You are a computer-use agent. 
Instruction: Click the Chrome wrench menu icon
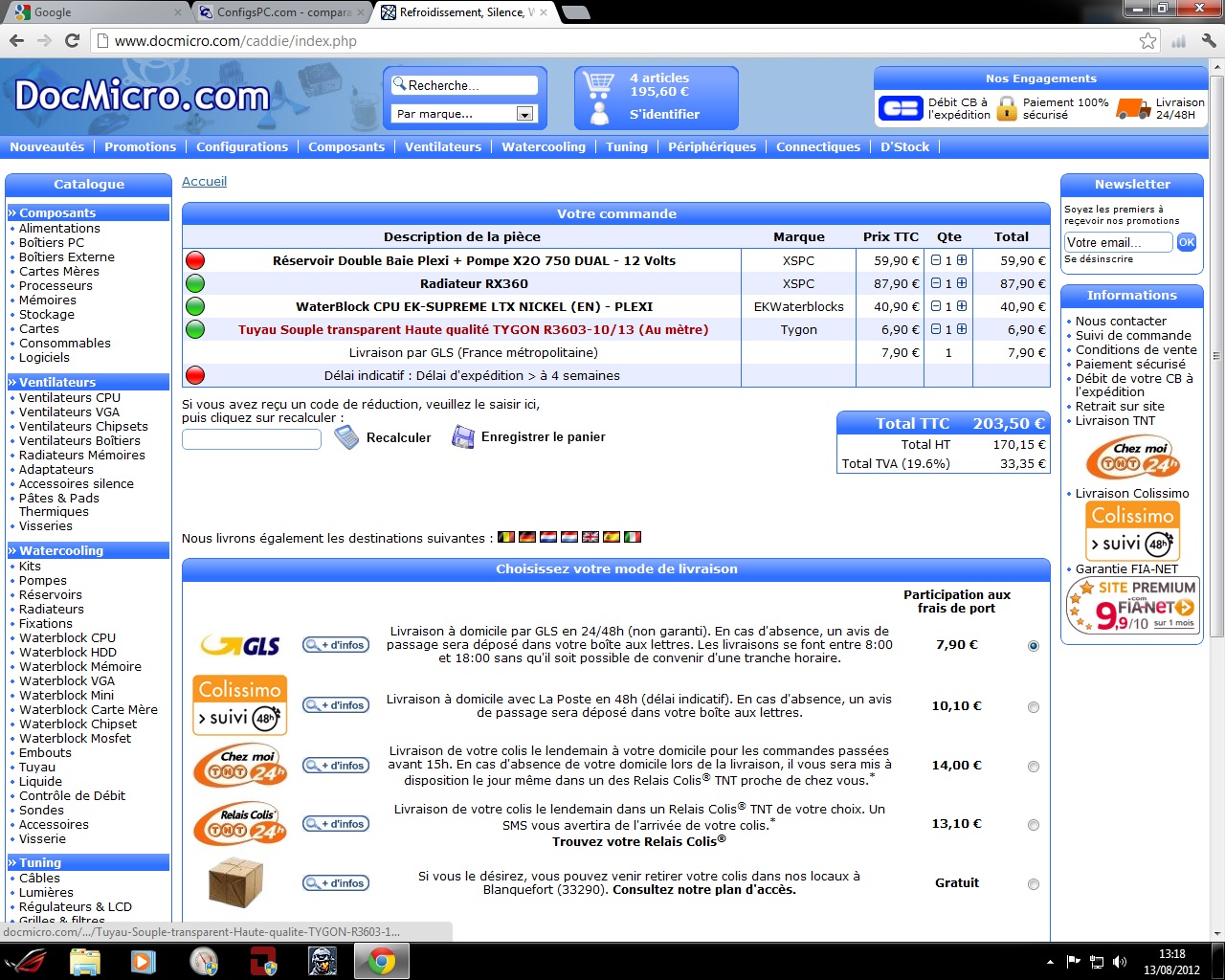click(1208, 41)
